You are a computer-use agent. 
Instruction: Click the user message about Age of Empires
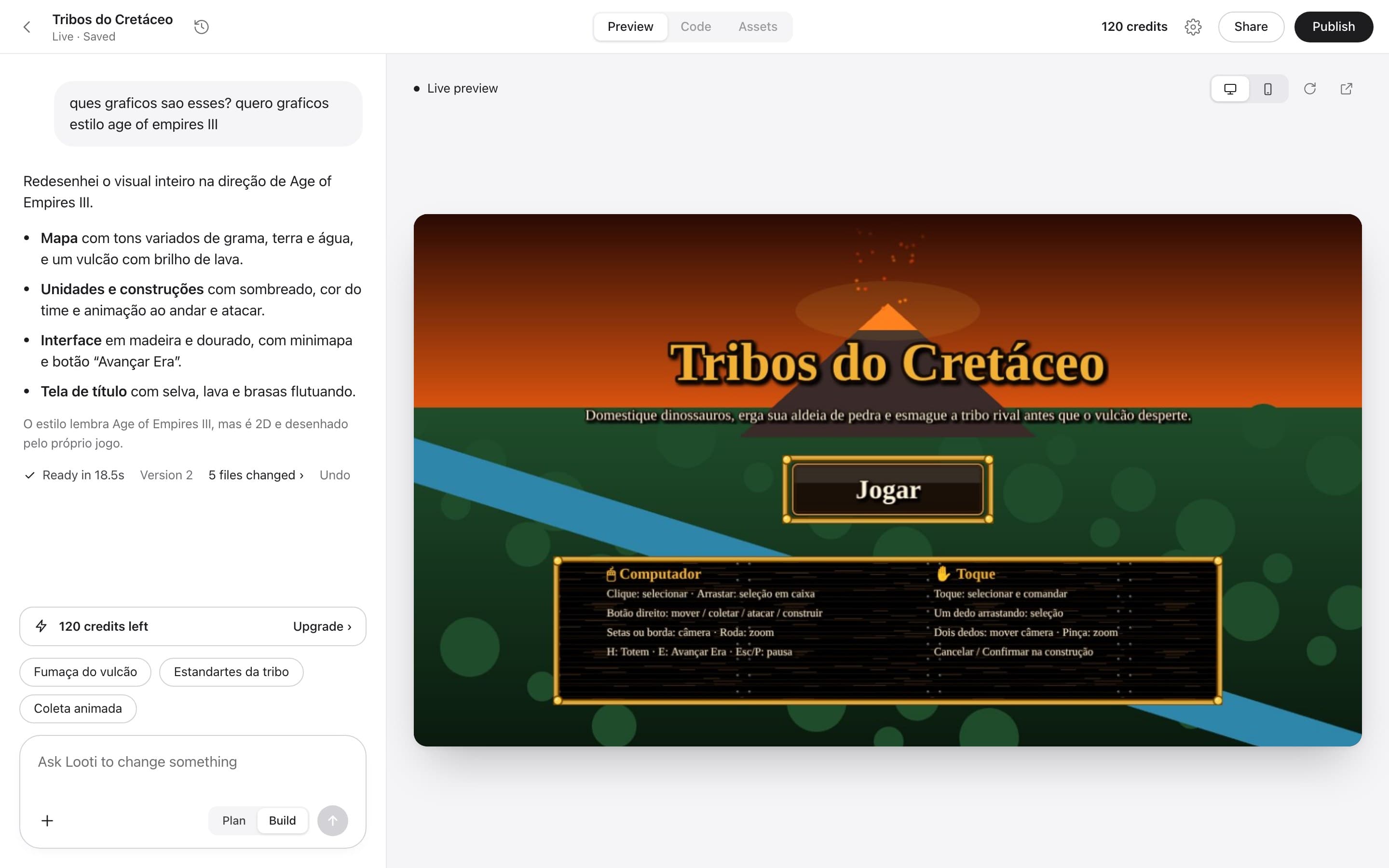[208, 114]
